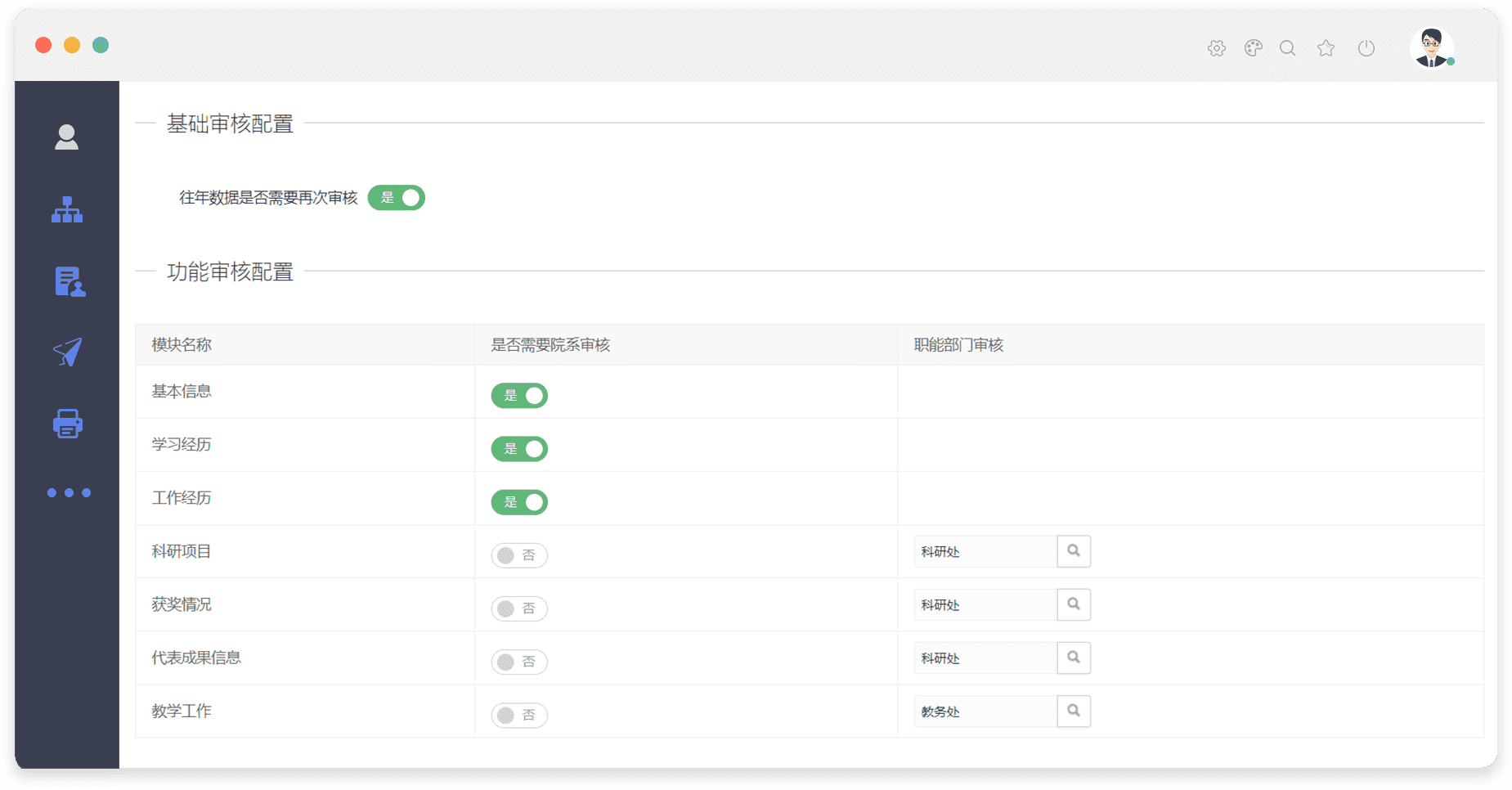This screenshot has width=1512, height=790.
Task: Click the power logout icon
Action: 1366,48
